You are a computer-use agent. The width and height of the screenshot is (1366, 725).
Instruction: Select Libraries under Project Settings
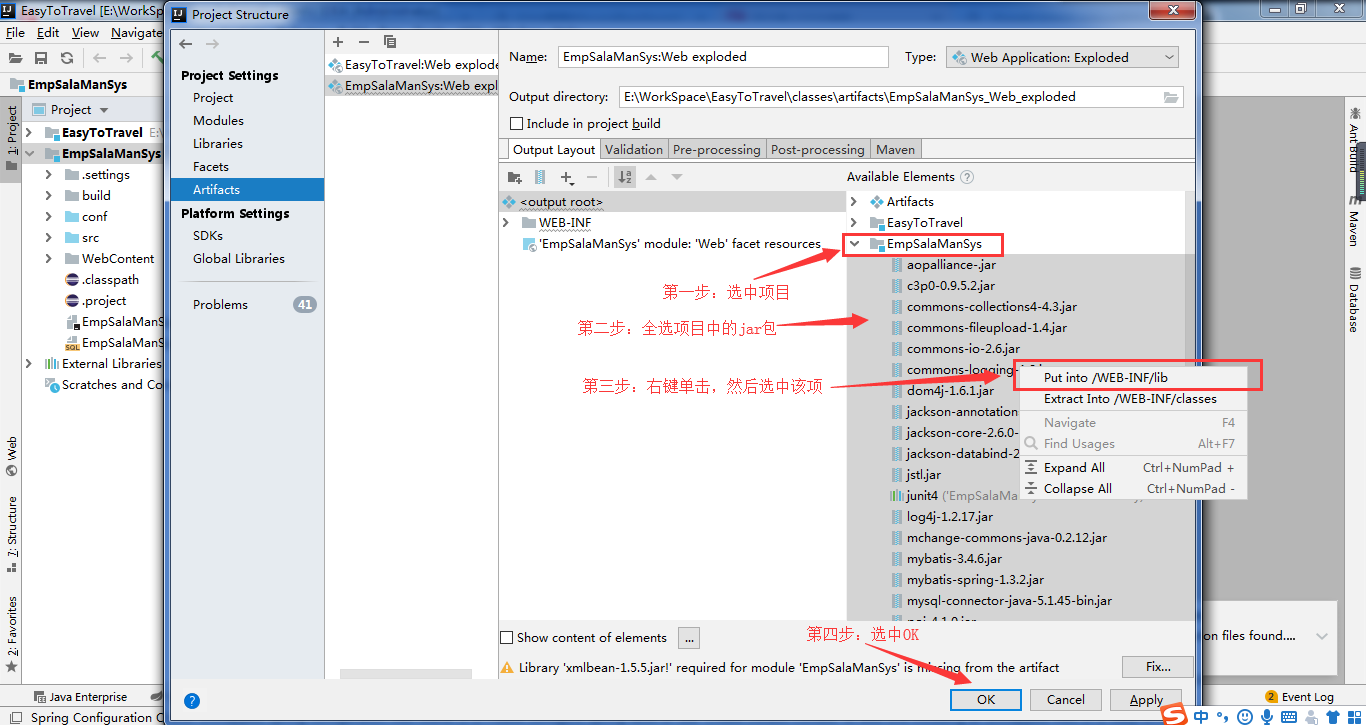click(x=218, y=144)
